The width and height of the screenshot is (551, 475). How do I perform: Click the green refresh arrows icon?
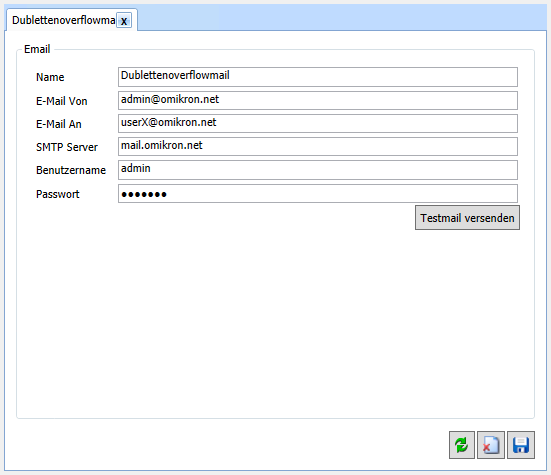pyautogui.click(x=461, y=445)
